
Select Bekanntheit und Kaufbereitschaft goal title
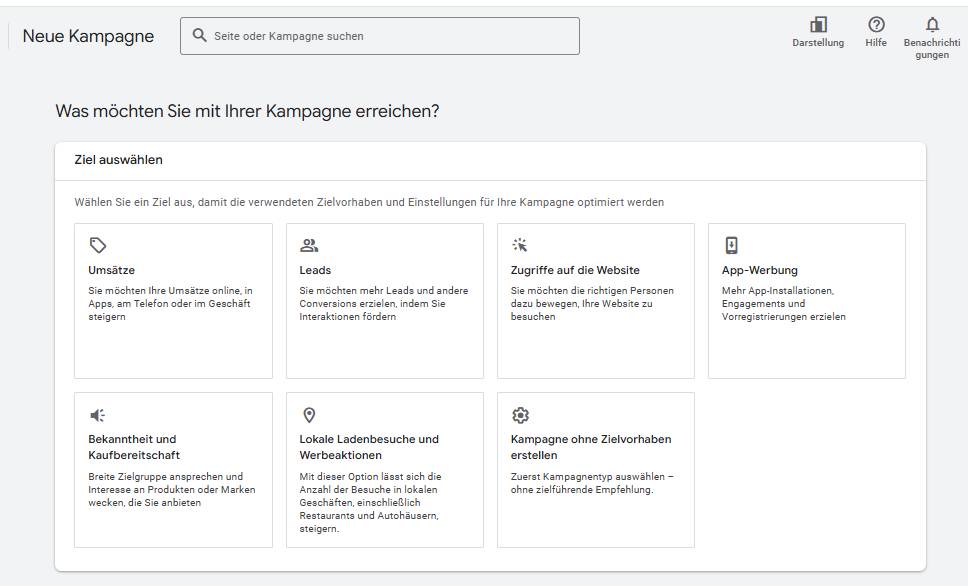point(134,447)
